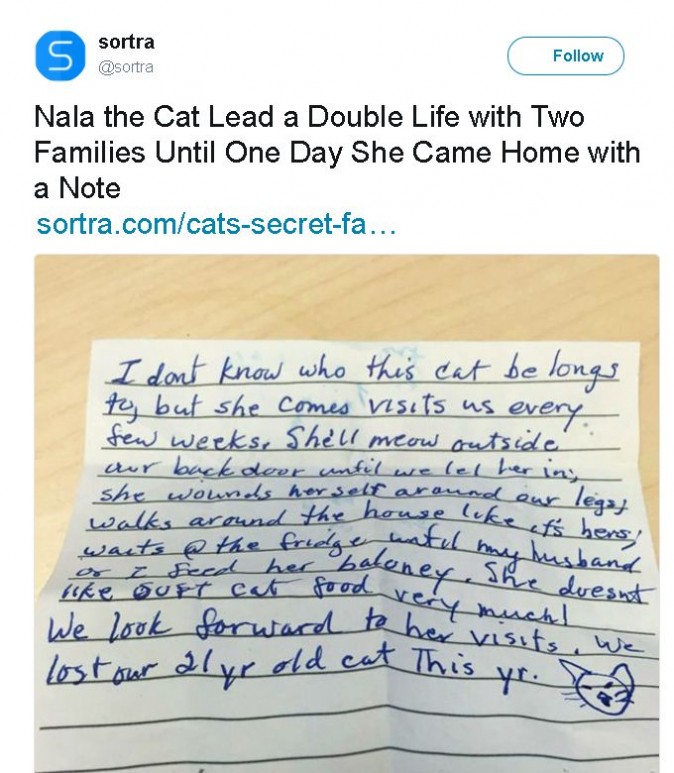Open the sortra display name profile
This screenshot has width=674, height=773.
pos(126,43)
